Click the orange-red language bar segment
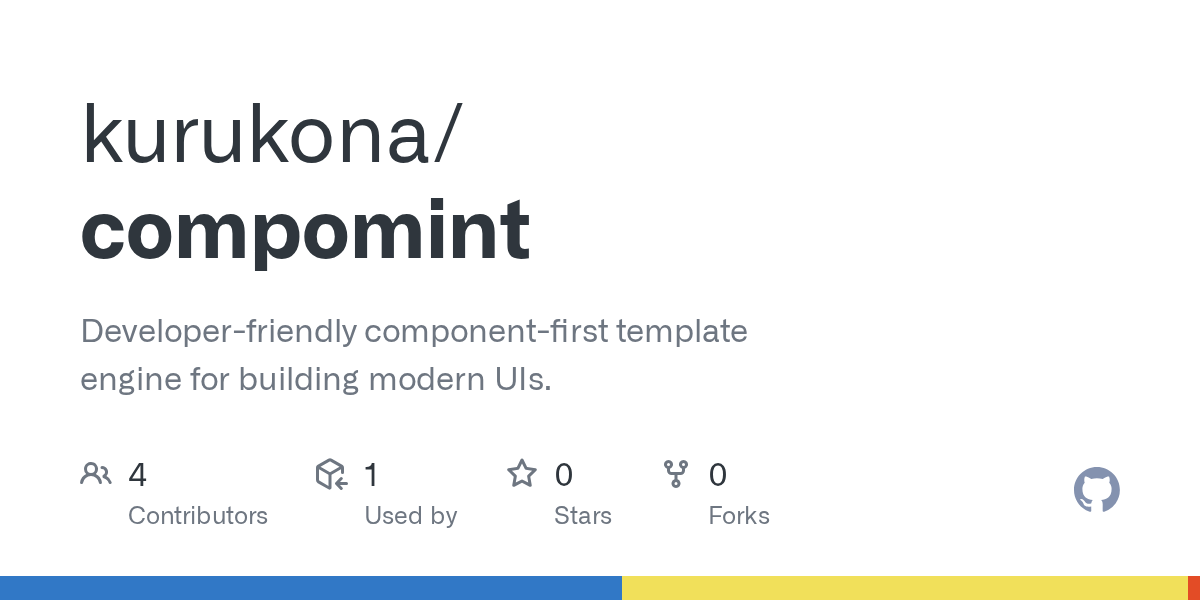The image size is (1200, 600). (1194, 588)
